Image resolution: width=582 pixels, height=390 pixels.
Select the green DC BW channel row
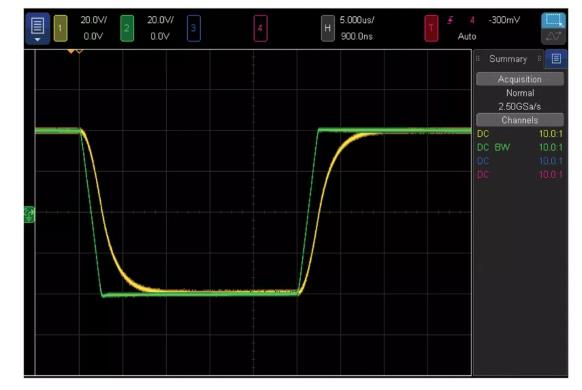tap(520, 147)
